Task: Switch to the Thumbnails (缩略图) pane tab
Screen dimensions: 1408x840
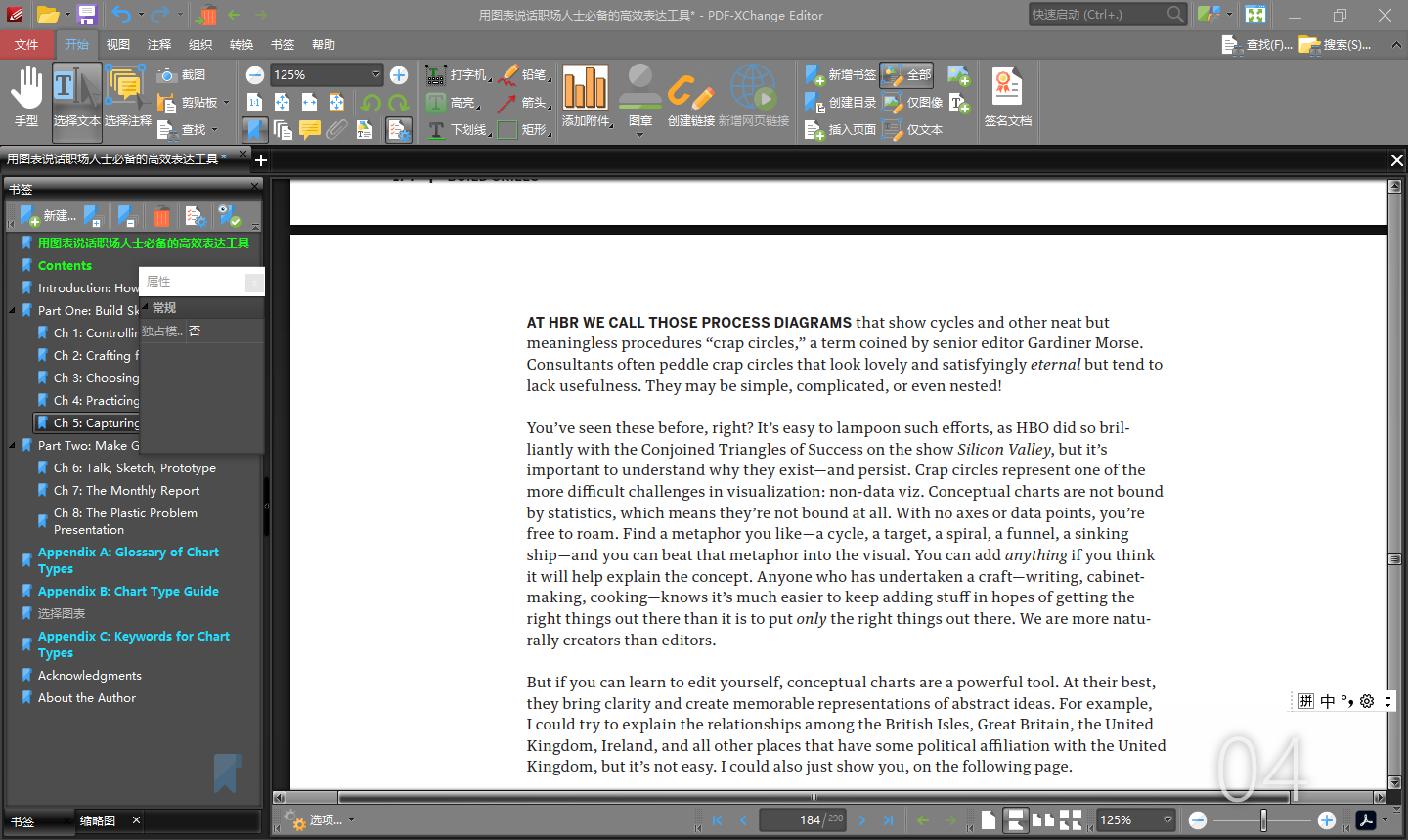Action: click(98, 821)
